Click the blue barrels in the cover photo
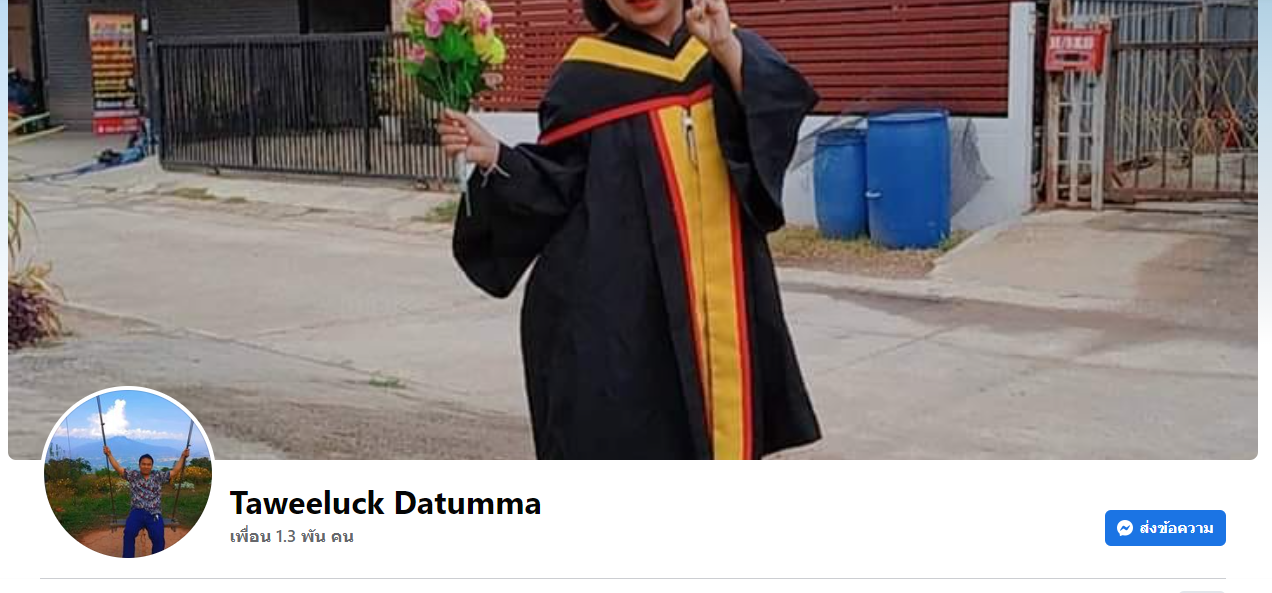Screen dimensions: 1272x593 click(x=881, y=180)
